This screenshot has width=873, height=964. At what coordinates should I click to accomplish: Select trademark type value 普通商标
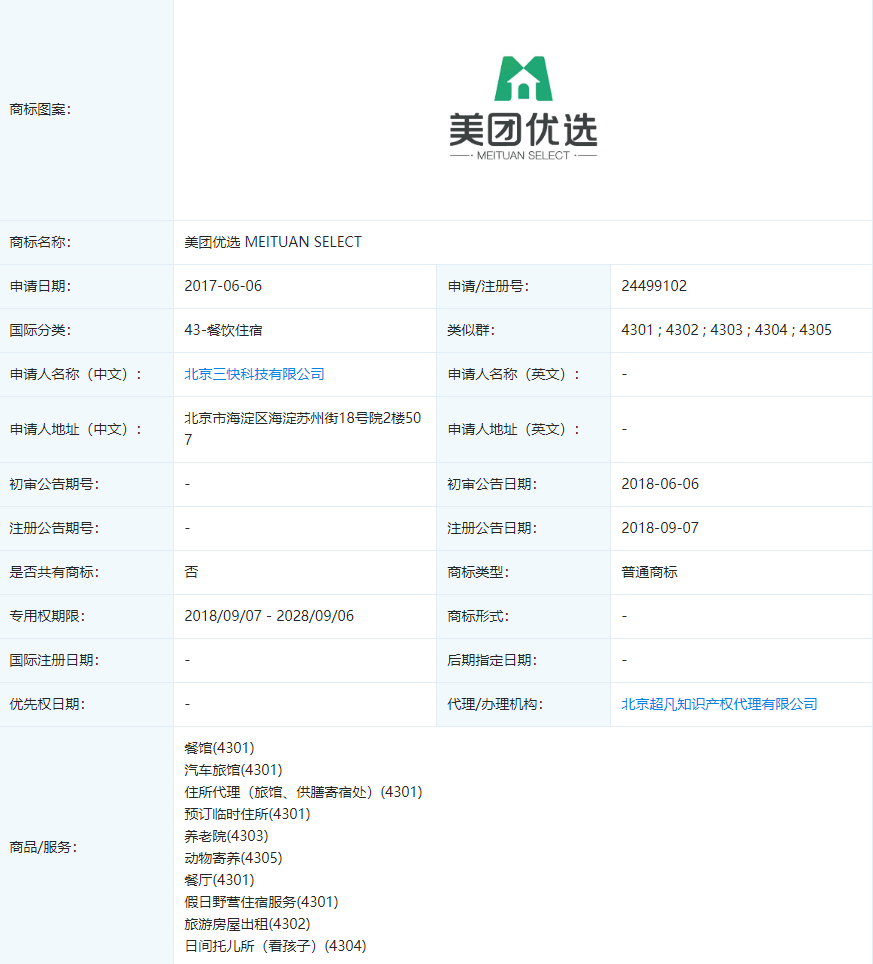click(x=649, y=572)
